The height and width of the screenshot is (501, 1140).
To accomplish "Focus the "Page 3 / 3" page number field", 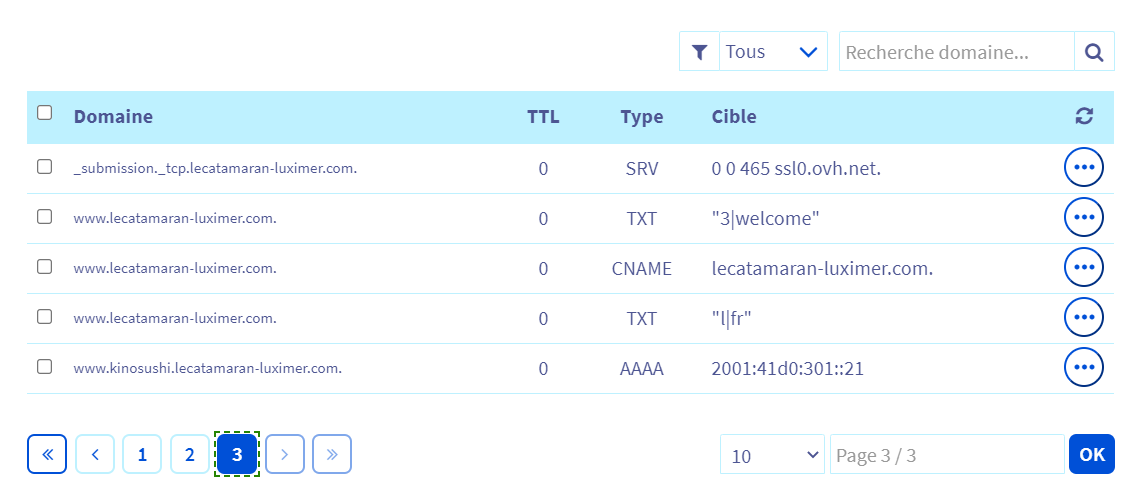I will tap(946, 456).
